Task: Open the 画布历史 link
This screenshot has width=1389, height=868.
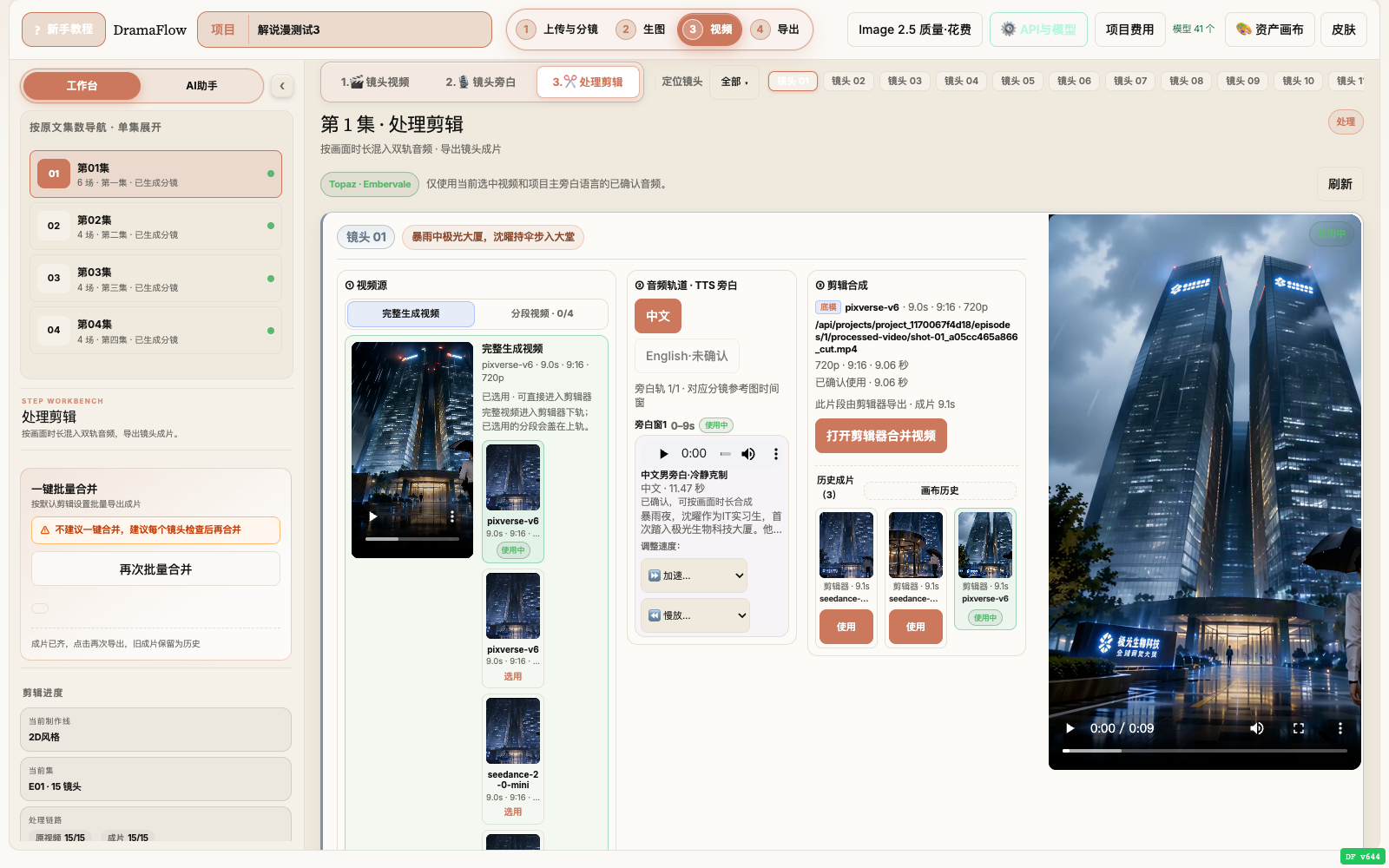Action: (x=939, y=490)
